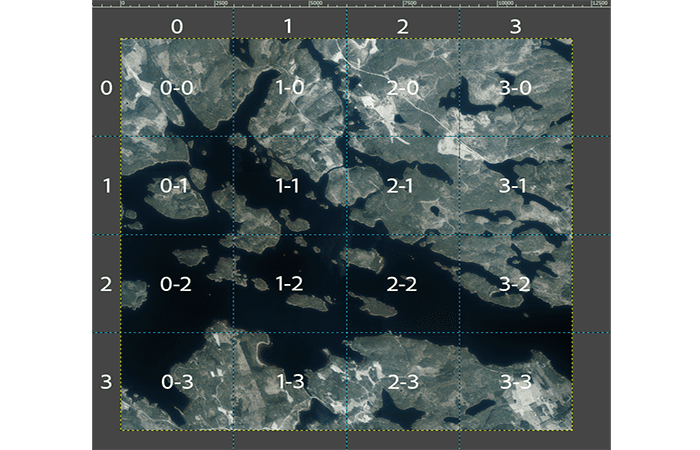700x450 pixels.
Task: Pick the map tile marked 3-2
Action: [516, 283]
